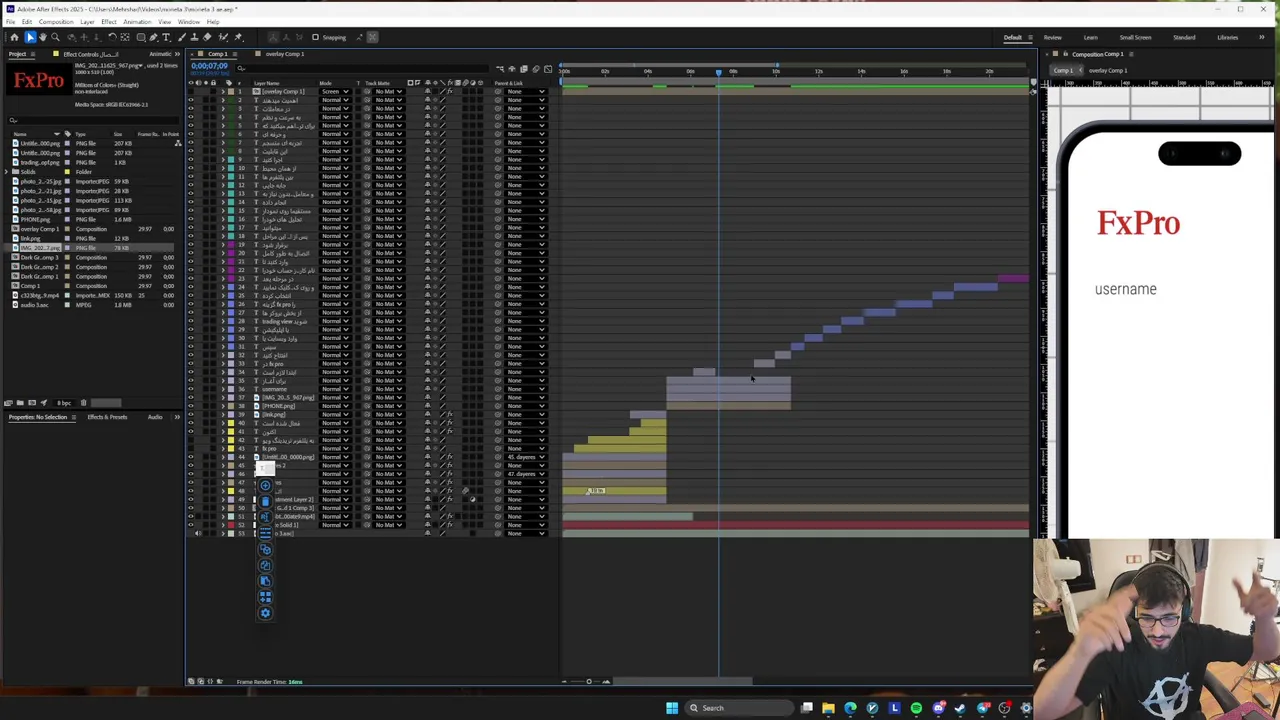The height and width of the screenshot is (720, 1280).
Task: Select the Clone Stamp tool
Action: coord(194,37)
